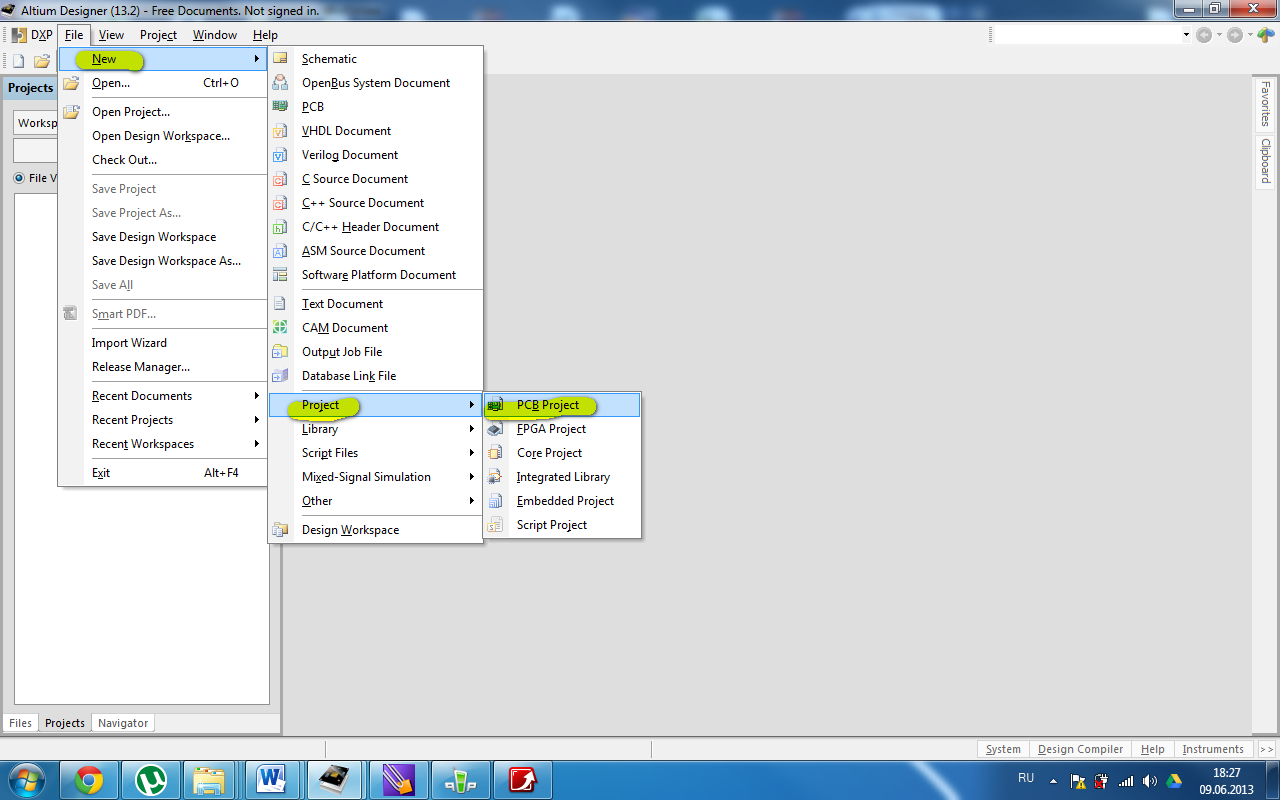Viewport: 1280px width, 800px height.
Task: Click the Integrated Library icon
Action: point(495,477)
